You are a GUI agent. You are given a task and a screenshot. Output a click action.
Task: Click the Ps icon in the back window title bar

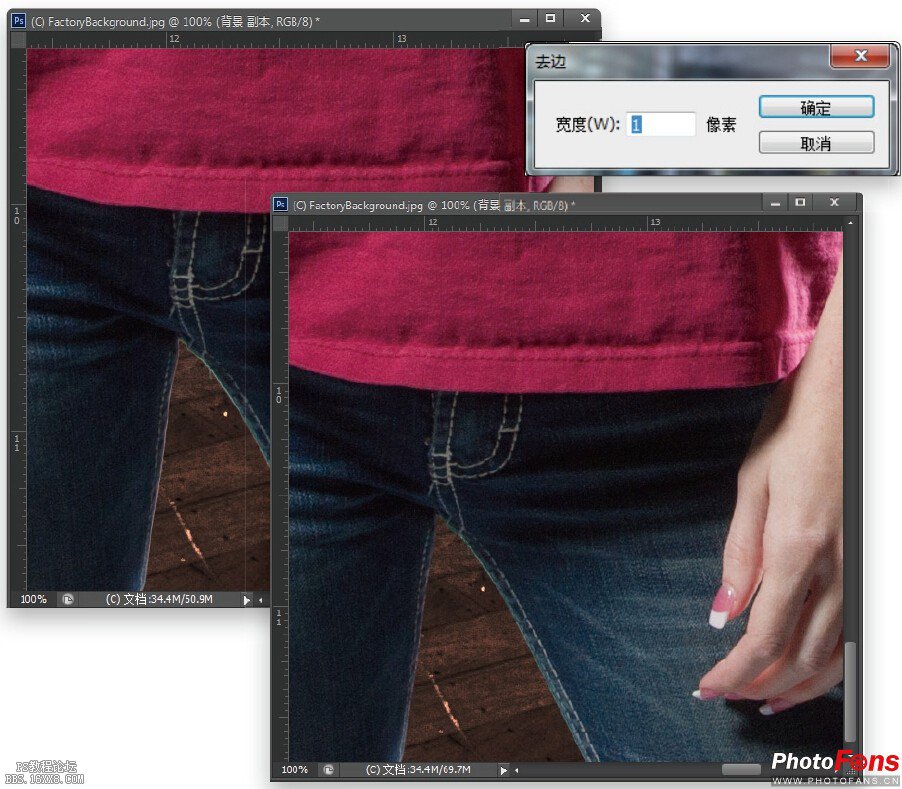pos(18,21)
